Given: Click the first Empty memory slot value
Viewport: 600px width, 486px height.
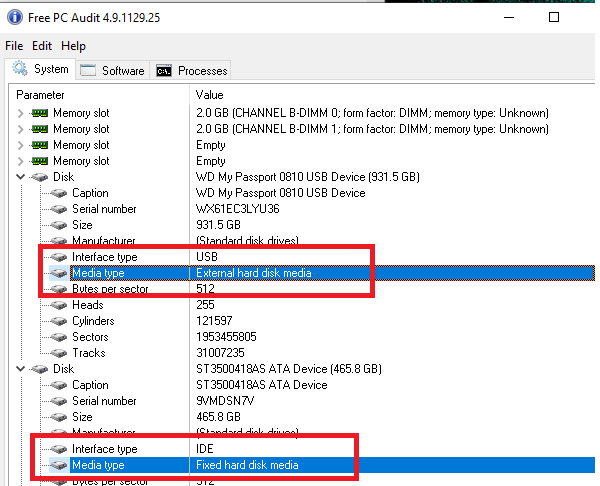Looking at the screenshot, I should [211, 145].
